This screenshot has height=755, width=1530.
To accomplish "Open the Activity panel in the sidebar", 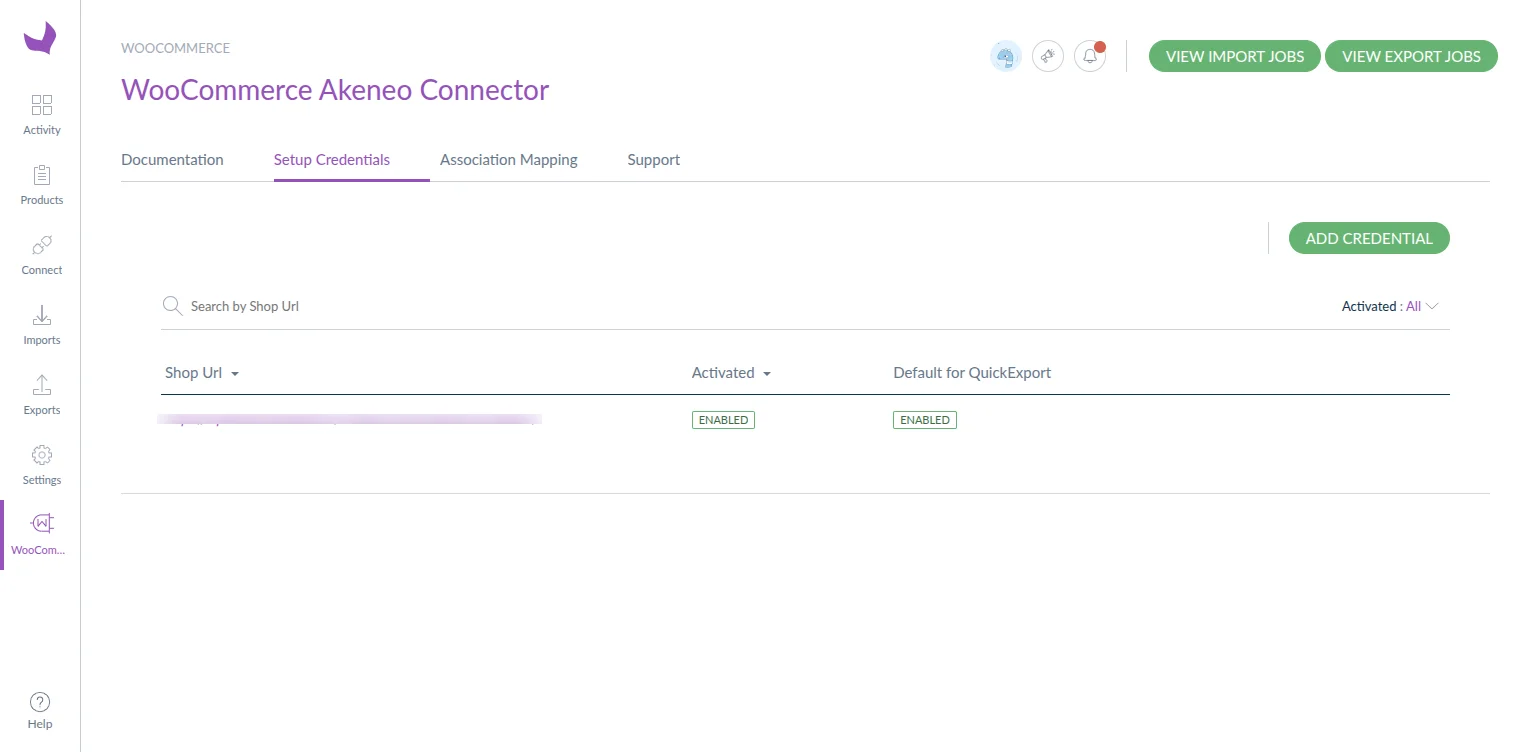I will tap(41, 113).
